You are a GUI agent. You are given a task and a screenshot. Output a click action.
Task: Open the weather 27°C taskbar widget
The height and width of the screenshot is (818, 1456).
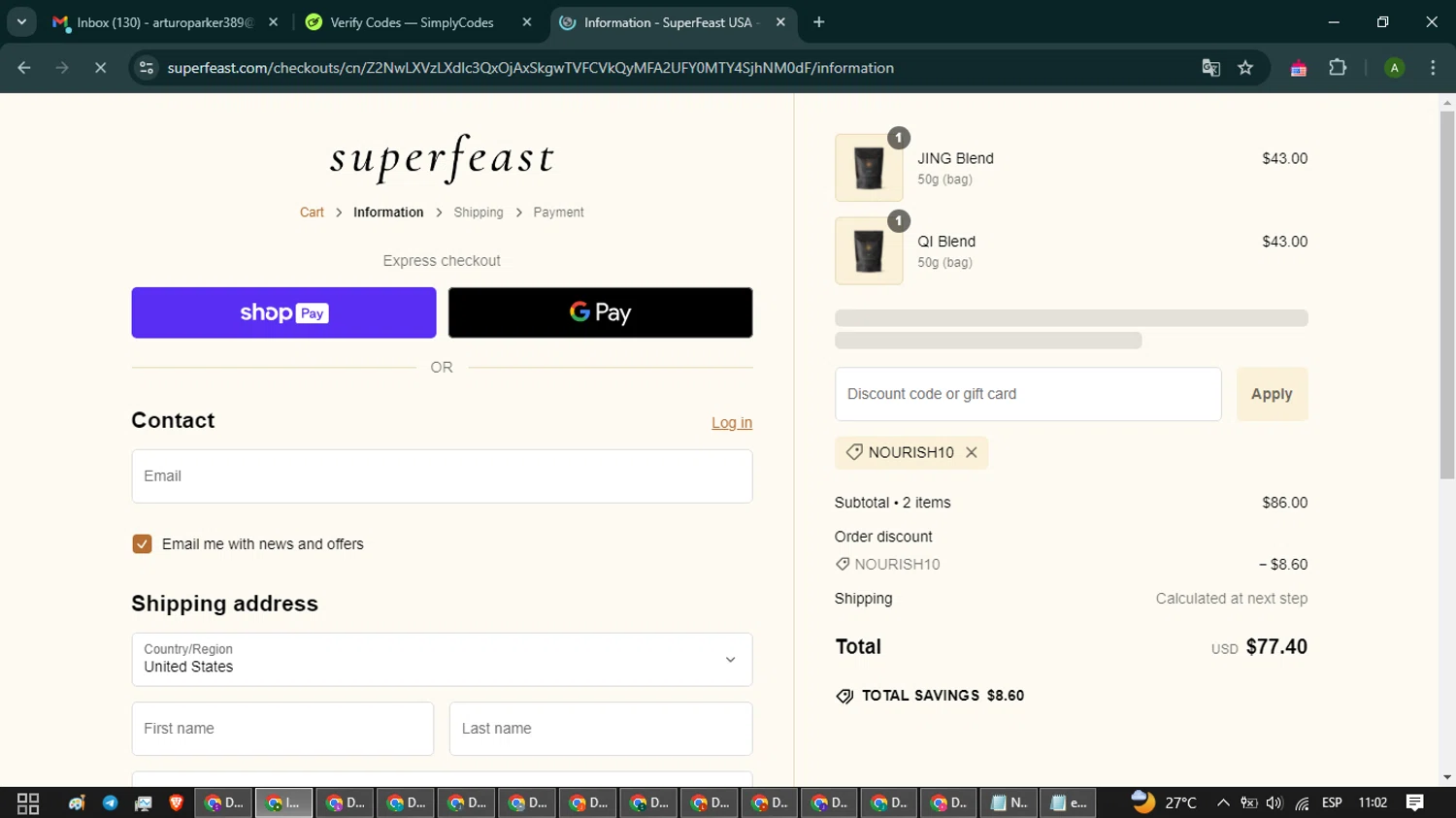pyautogui.click(x=1164, y=802)
